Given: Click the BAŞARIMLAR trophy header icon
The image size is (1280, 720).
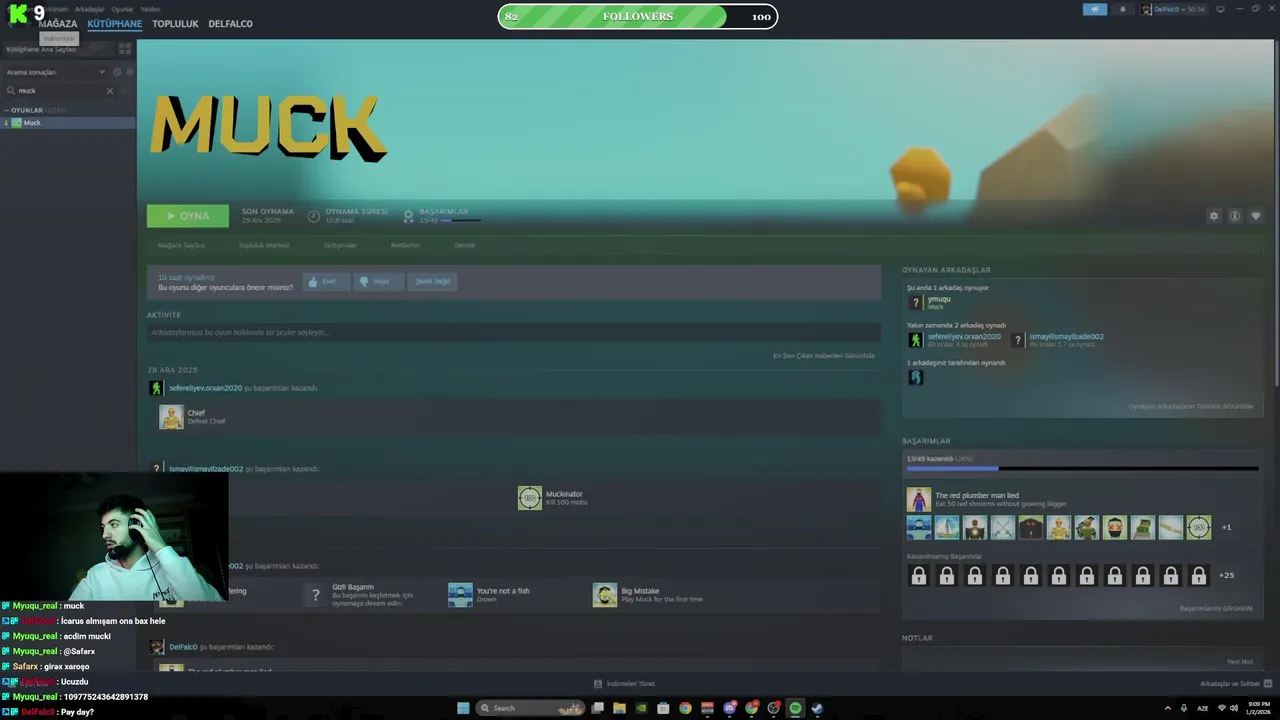Looking at the screenshot, I should [408, 216].
